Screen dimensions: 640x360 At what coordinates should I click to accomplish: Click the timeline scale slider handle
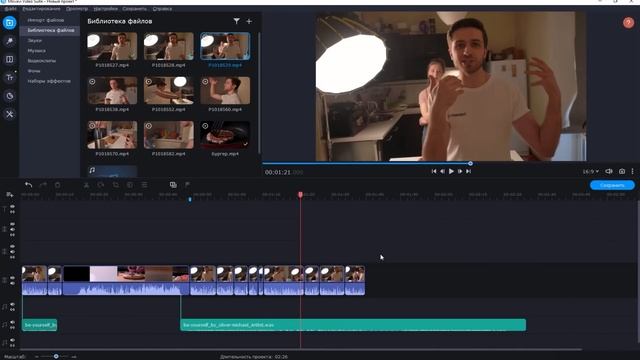[56, 357]
